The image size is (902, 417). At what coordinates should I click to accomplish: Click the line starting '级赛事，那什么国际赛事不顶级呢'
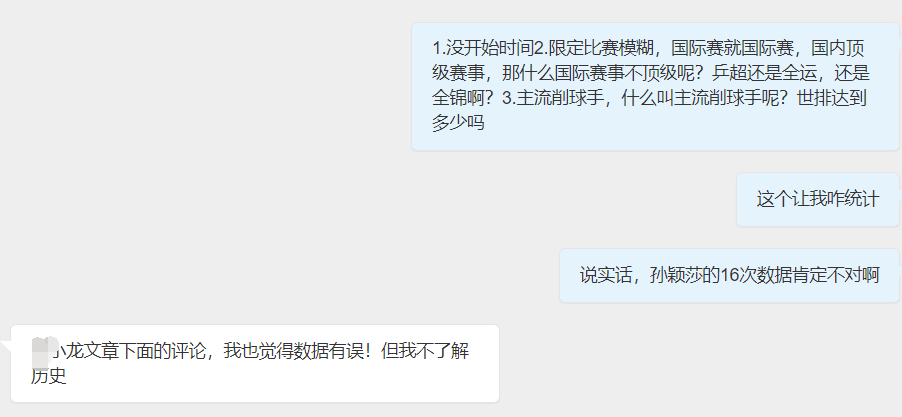tap(651, 74)
